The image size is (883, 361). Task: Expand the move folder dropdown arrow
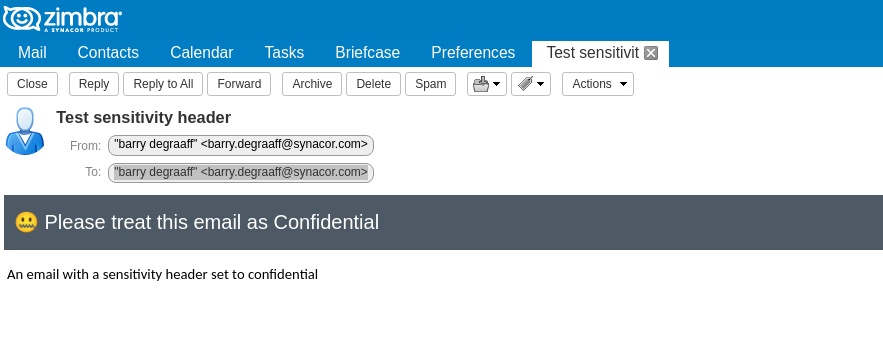497,84
